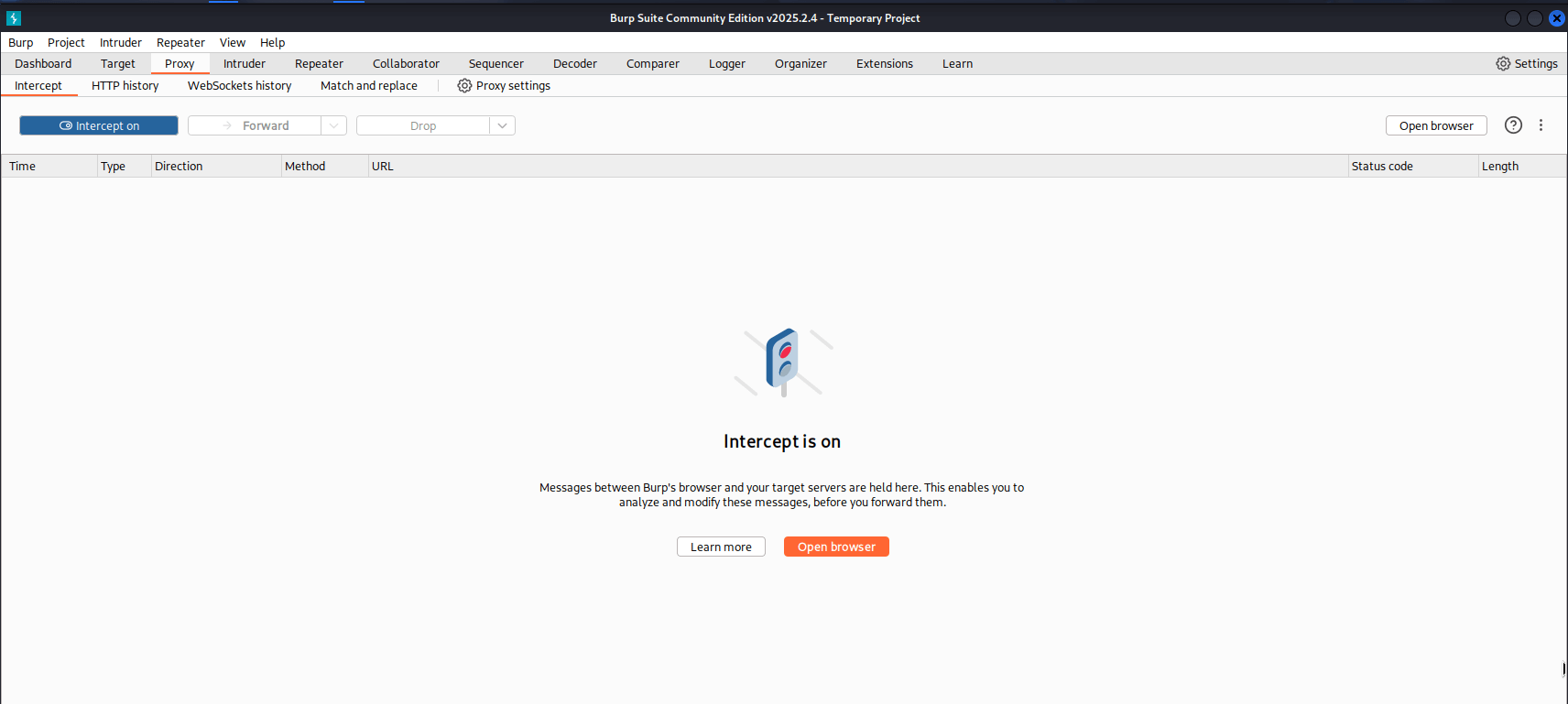1568x704 pixels.
Task: Switch to the HTTP history sub-tab
Action: point(125,86)
